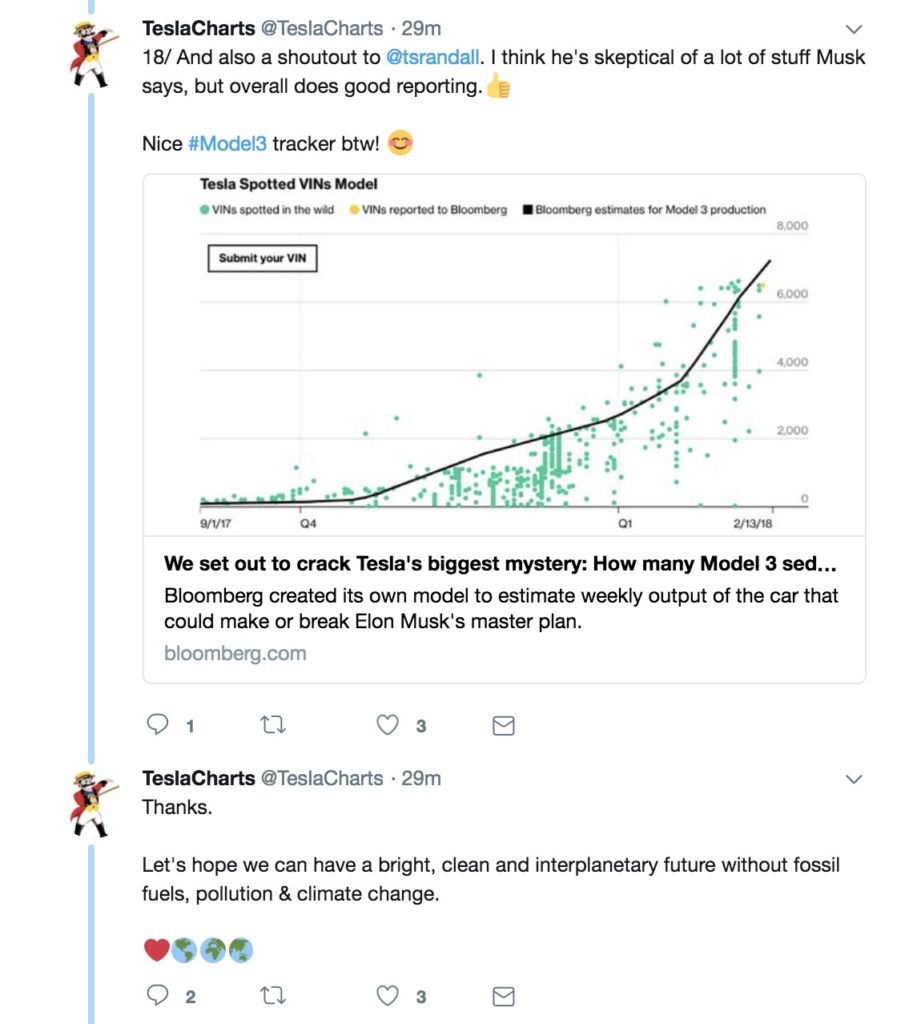The width and height of the screenshot is (921, 1024).
Task: Open bloomberg.com link in card
Action: coord(235,653)
